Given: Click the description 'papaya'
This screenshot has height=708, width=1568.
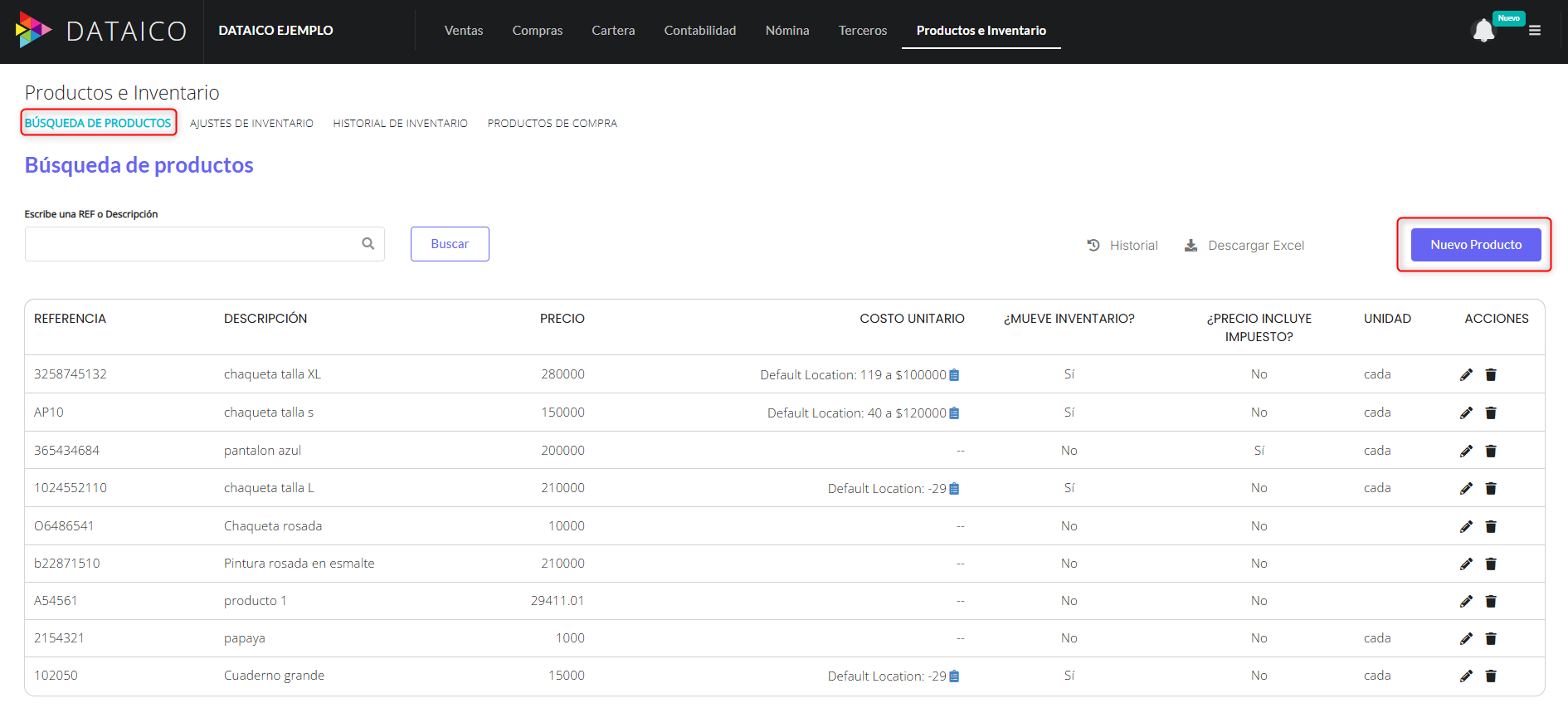Looking at the screenshot, I should coord(245,639).
